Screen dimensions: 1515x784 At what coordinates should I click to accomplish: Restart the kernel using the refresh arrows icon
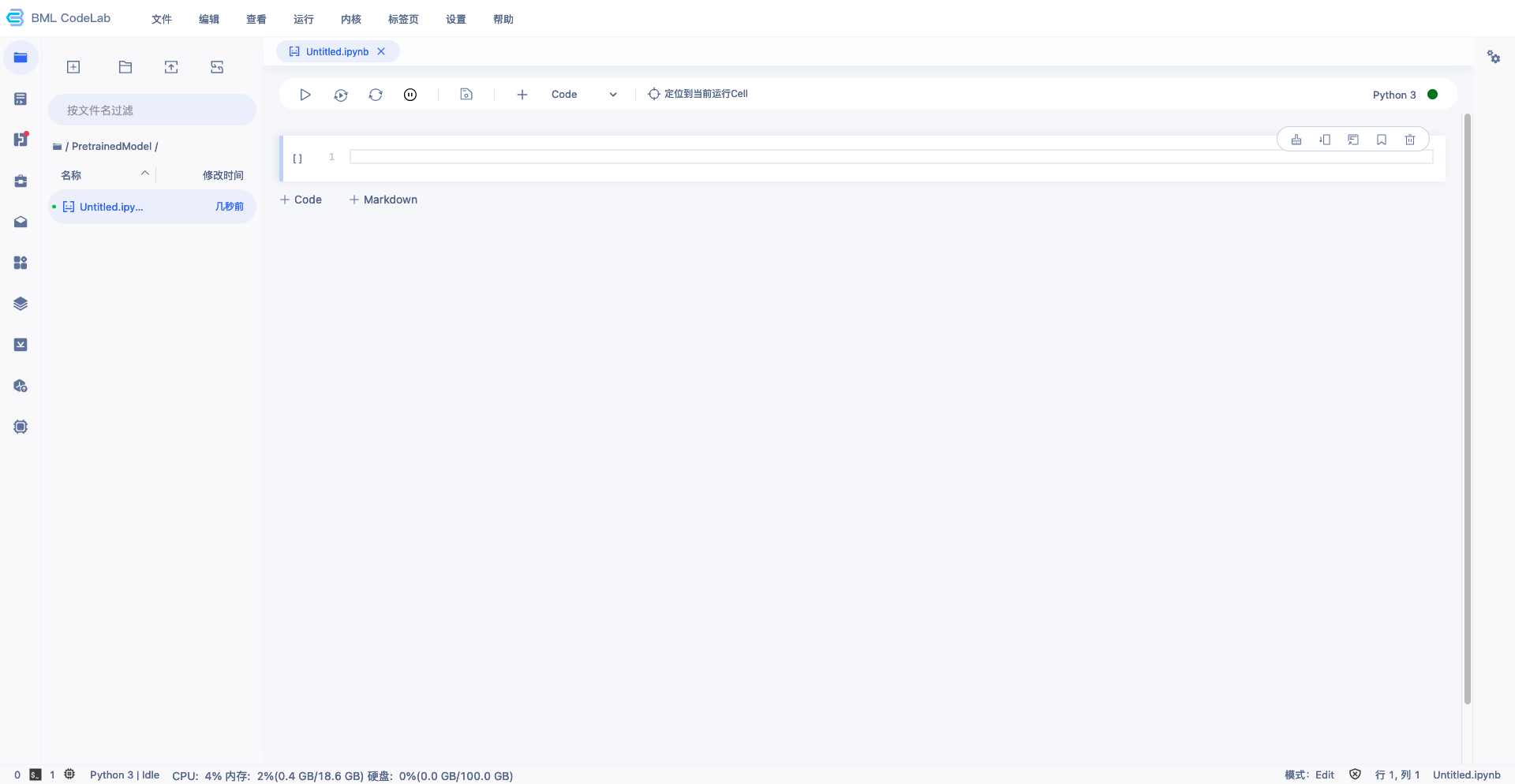click(376, 95)
